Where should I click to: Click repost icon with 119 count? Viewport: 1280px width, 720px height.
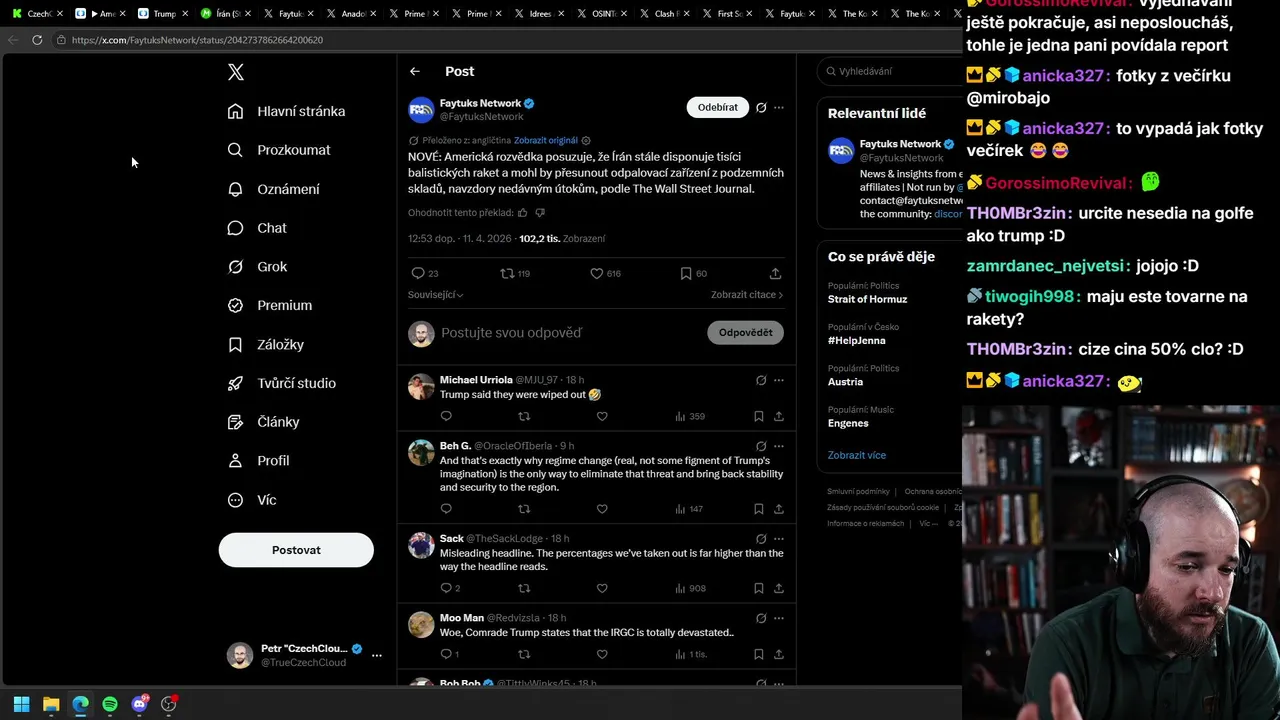point(507,273)
